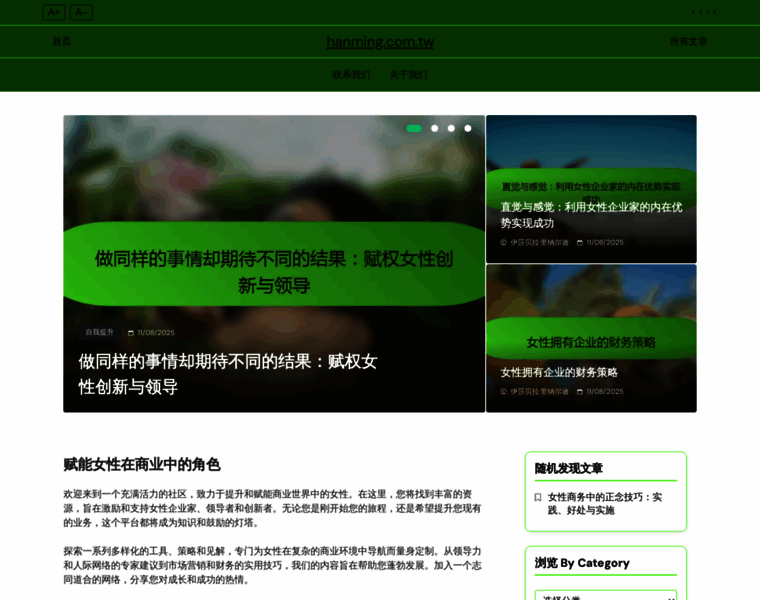This screenshot has width=760, height=600.
Task: Click calendar icon on 财务策略 card
Action: click(580, 392)
